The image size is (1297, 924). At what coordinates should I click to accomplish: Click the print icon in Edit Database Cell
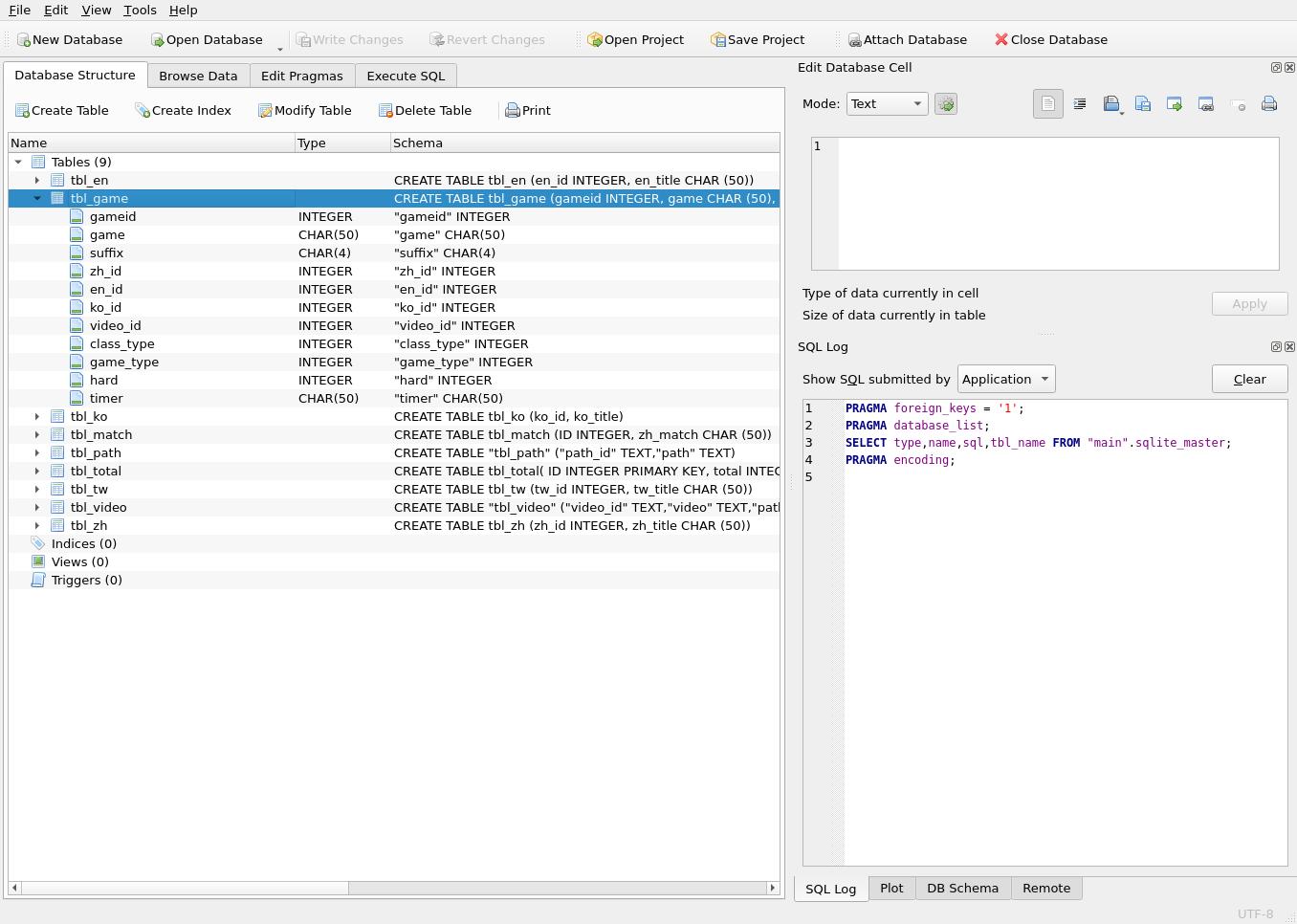pyautogui.click(x=1269, y=104)
